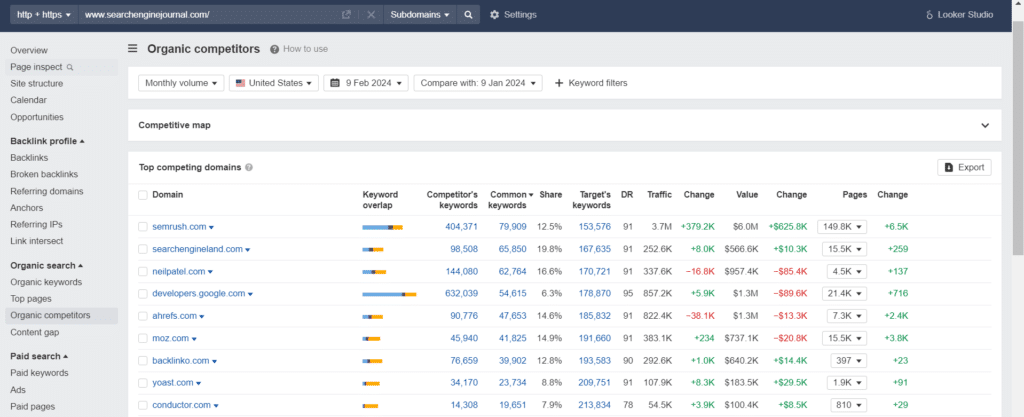1024x417 pixels.
Task: Add Keyword filters
Action: click(x=590, y=83)
